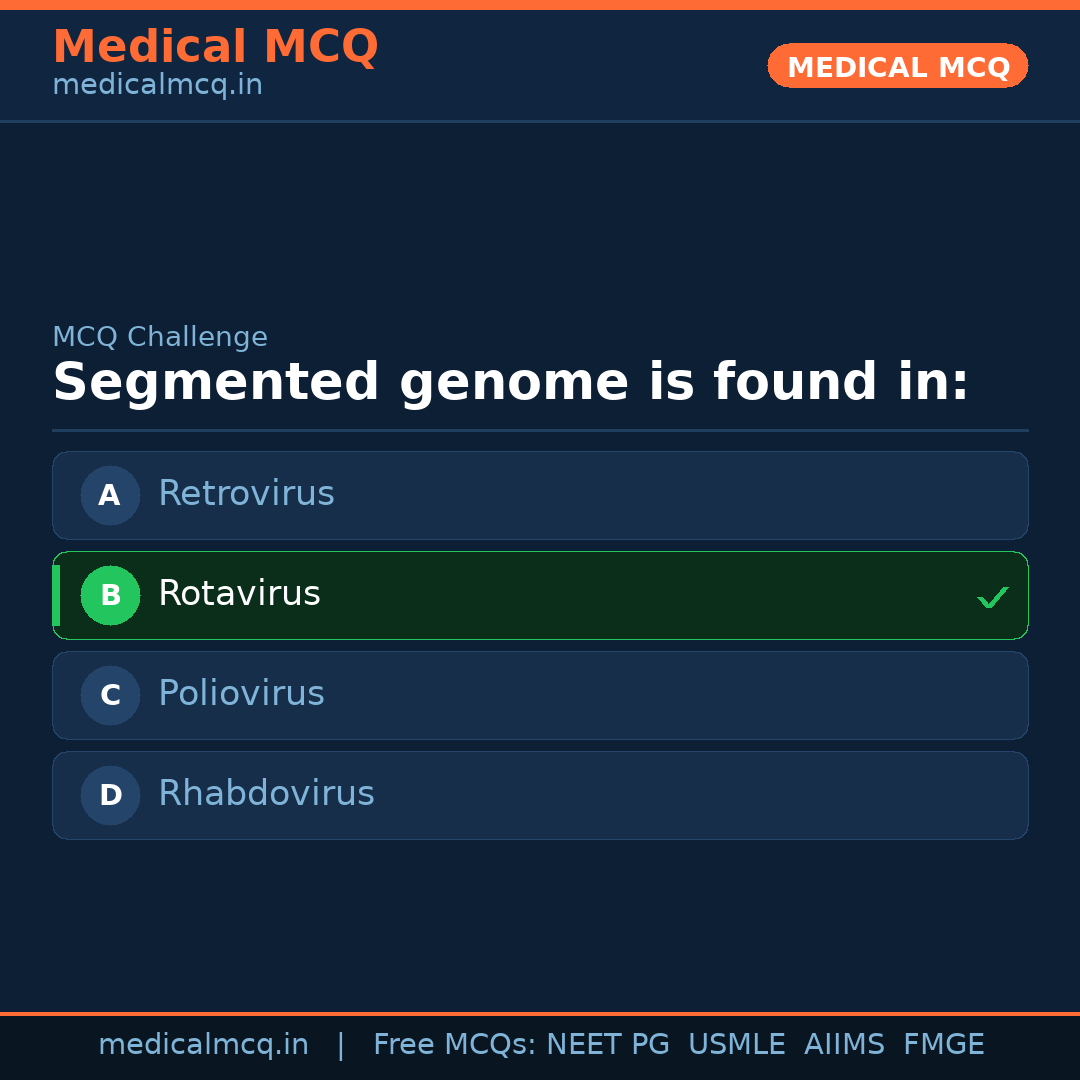Viewport: 1080px width, 1080px height.
Task: Click the MCQ Challenge label
Action: [x=160, y=338]
